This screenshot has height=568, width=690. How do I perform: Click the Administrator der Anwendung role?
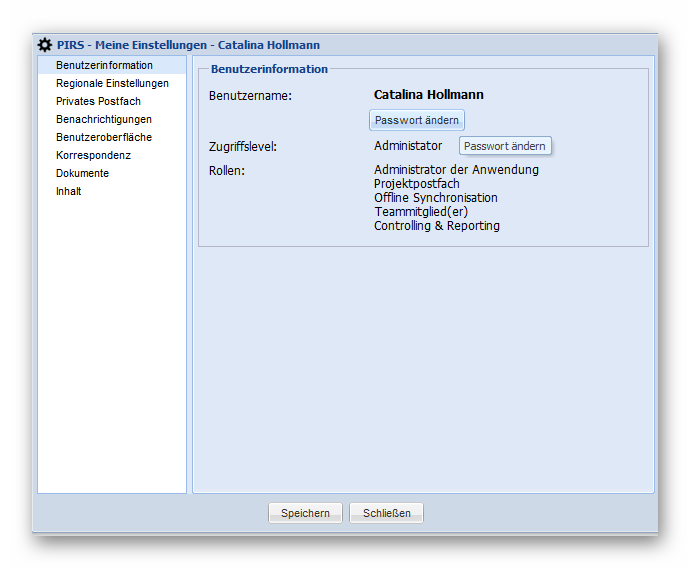tap(456, 170)
